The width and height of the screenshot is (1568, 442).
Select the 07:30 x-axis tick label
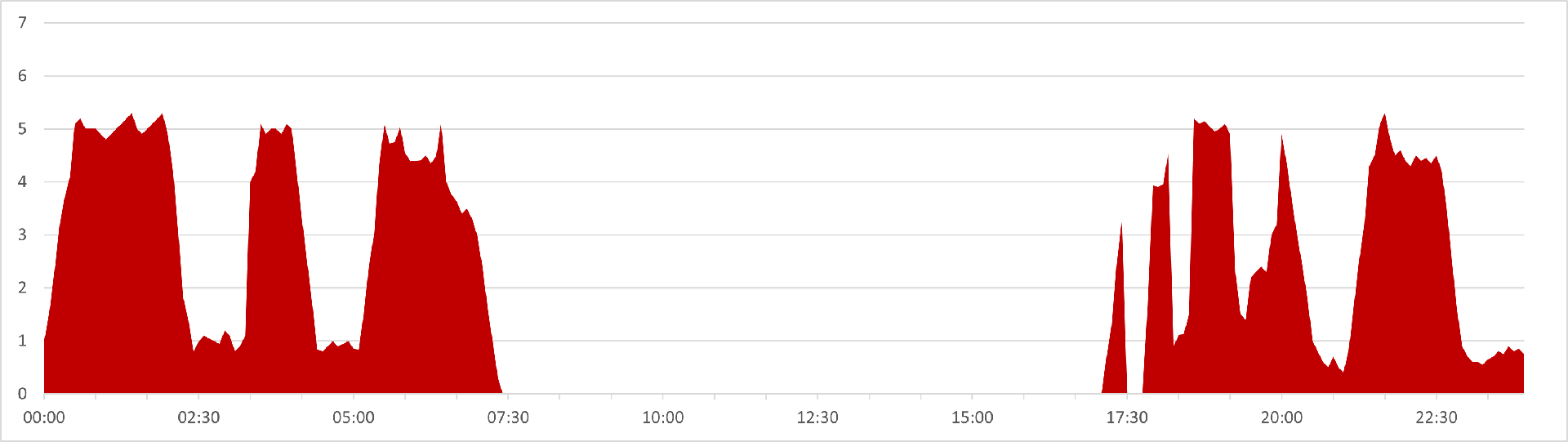pyautogui.click(x=508, y=417)
